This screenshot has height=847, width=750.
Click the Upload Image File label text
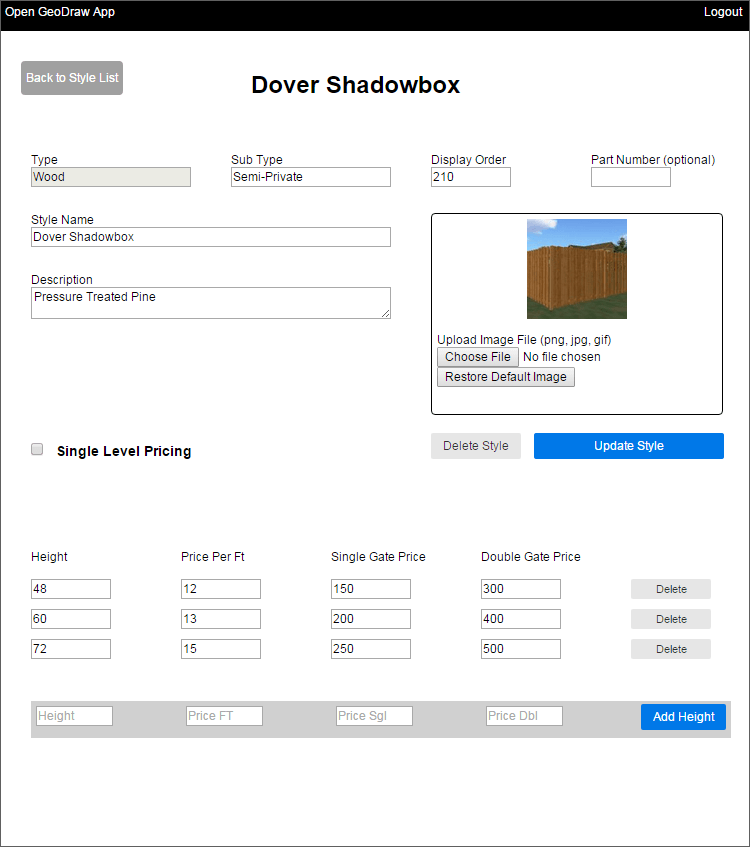524,340
